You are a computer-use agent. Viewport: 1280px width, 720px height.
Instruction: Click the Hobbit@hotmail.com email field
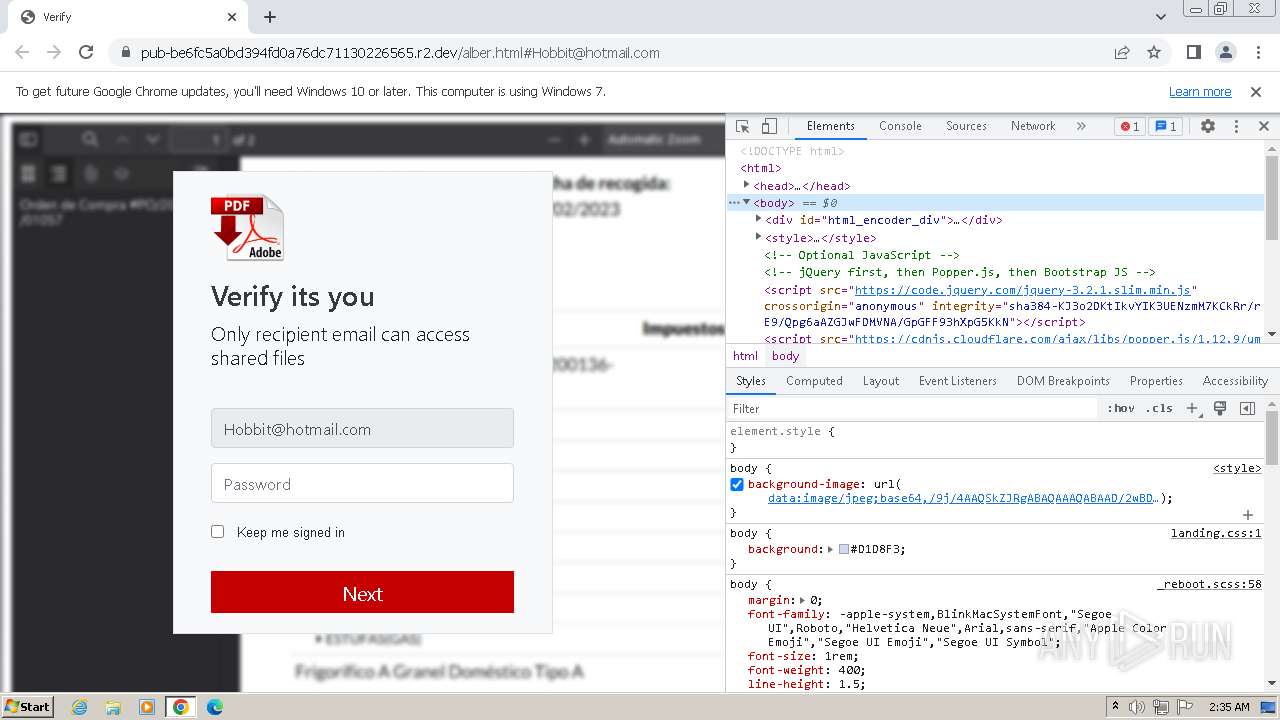[x=362, y=428]
